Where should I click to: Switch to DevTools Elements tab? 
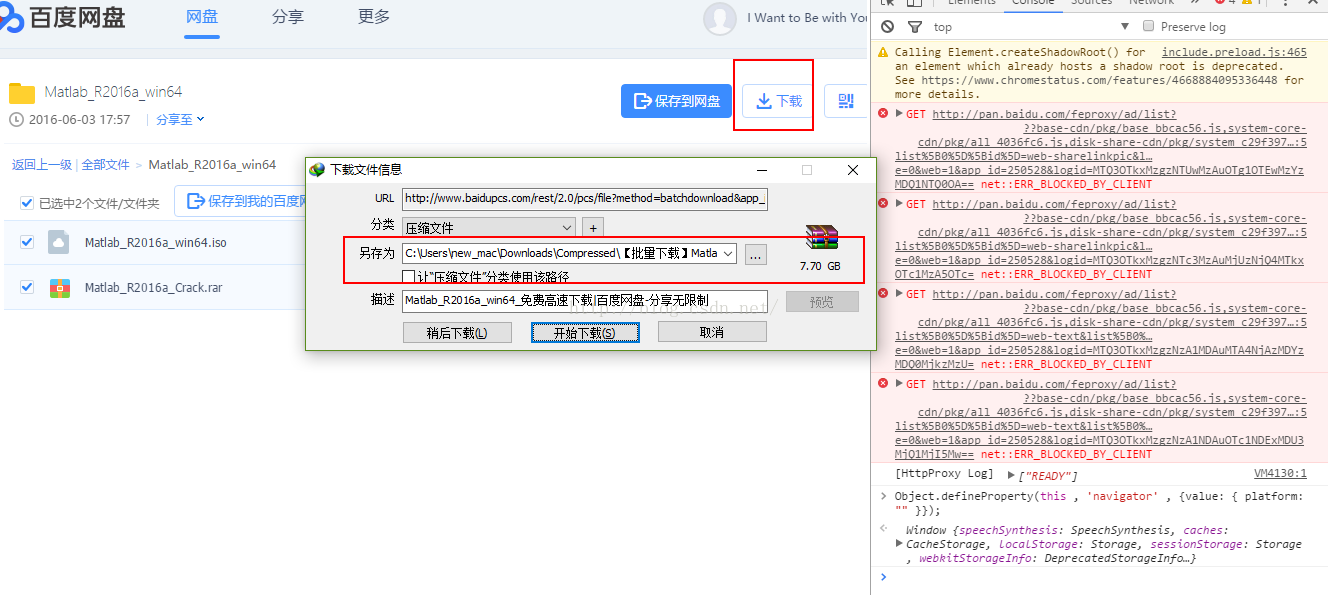click(x=971, y=2)
